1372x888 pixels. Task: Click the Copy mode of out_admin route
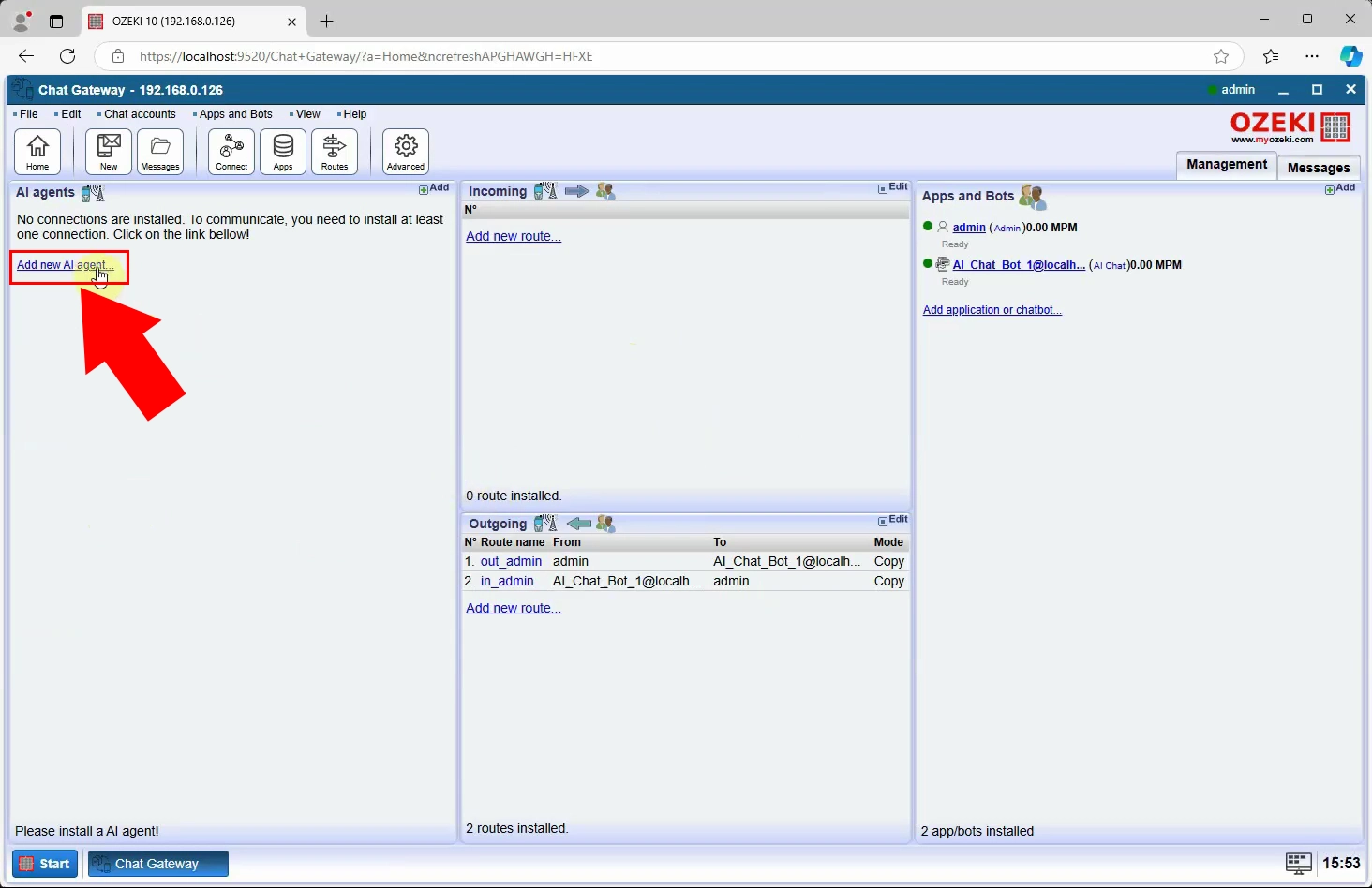click(x=888, y=561)
